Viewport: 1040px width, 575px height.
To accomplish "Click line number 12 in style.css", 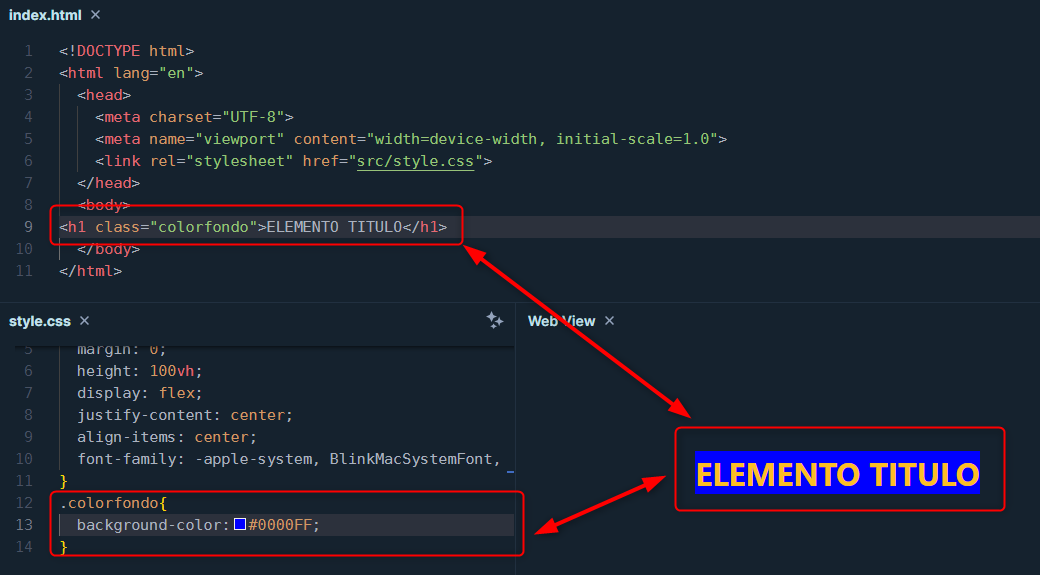I will click(x=28, y=503).
